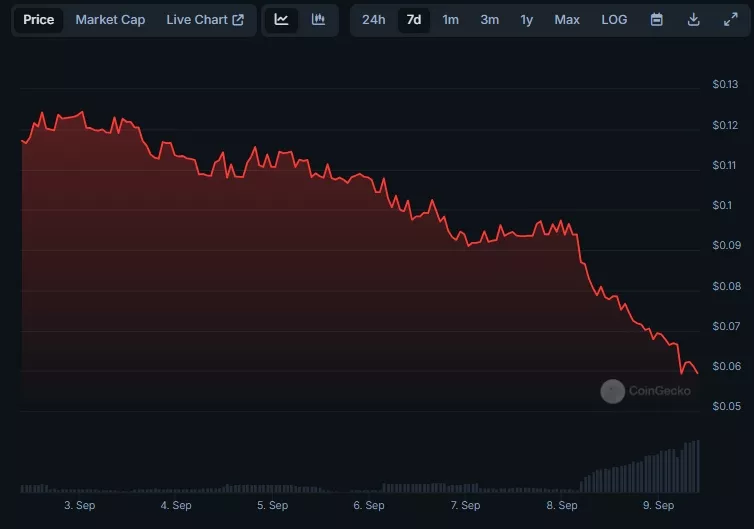
Task: Click tallest volume bar near 9. Sep
Action: (697, 466)
